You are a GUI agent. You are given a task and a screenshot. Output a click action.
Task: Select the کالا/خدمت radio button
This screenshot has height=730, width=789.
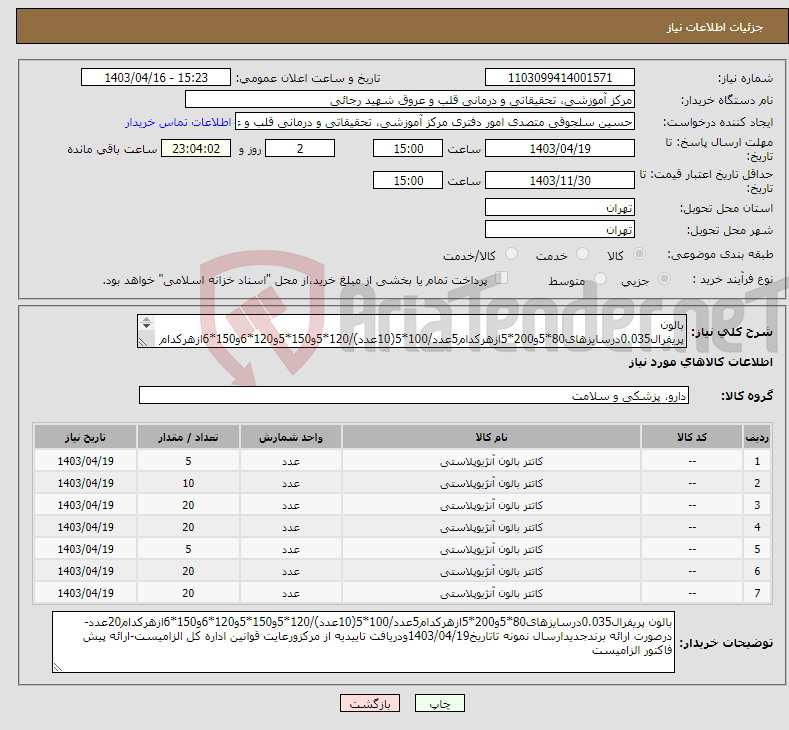point(511,254)
